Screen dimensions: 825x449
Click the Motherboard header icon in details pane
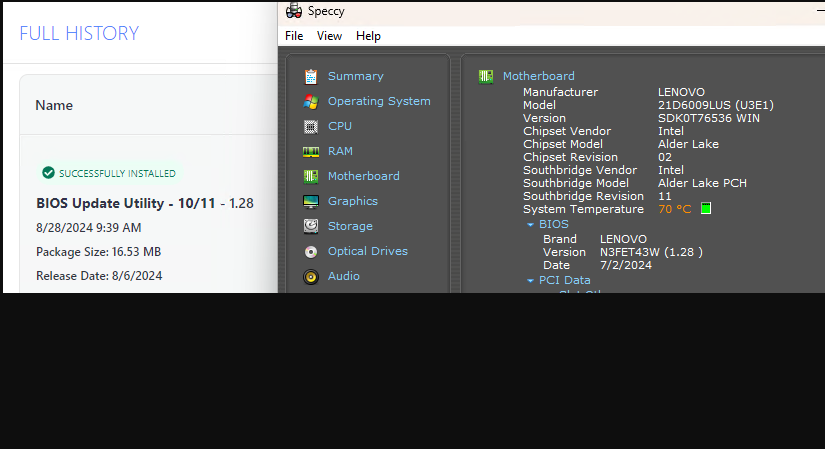coord(486,76)
